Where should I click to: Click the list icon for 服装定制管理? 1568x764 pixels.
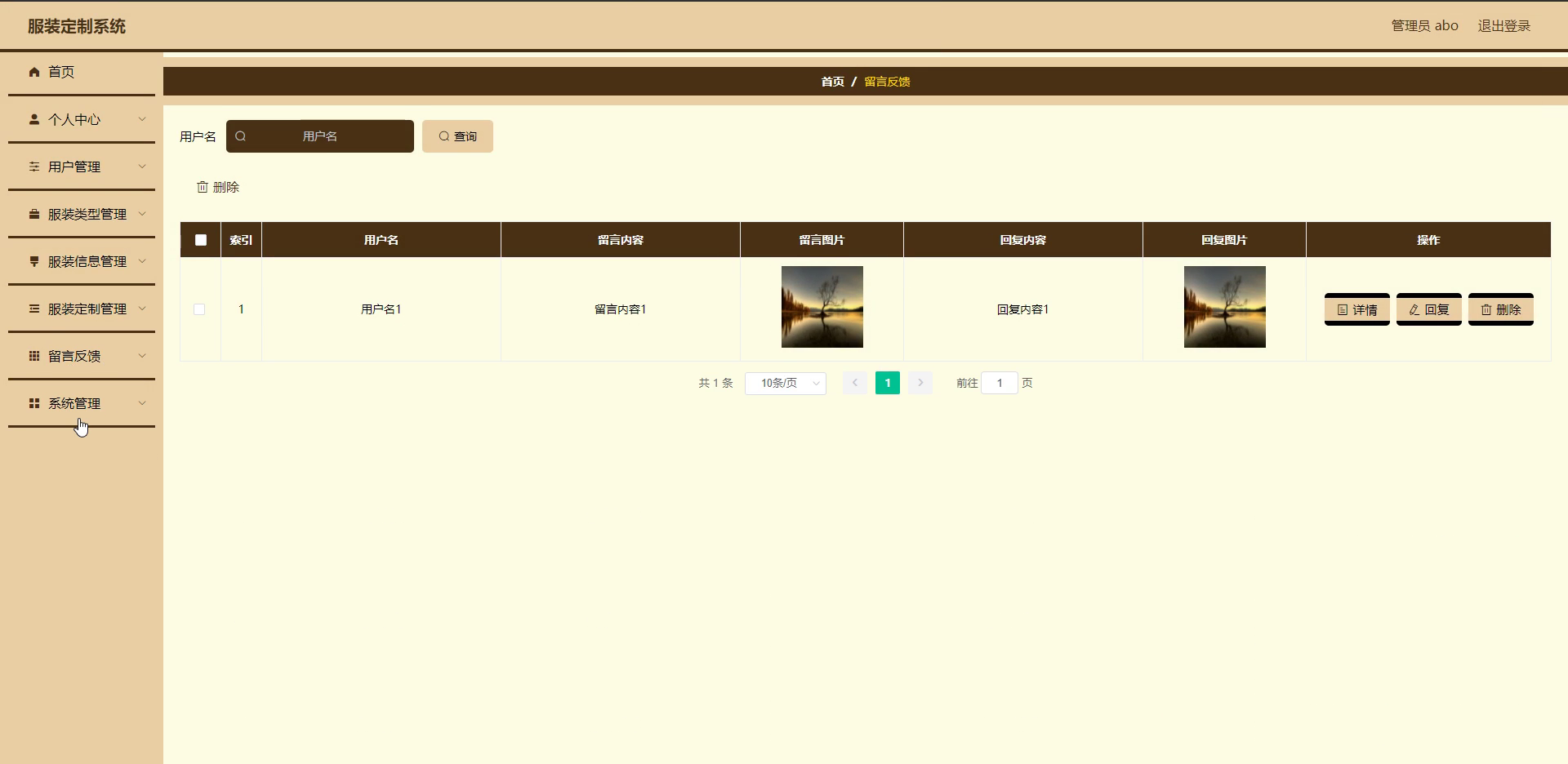(34, 309)
